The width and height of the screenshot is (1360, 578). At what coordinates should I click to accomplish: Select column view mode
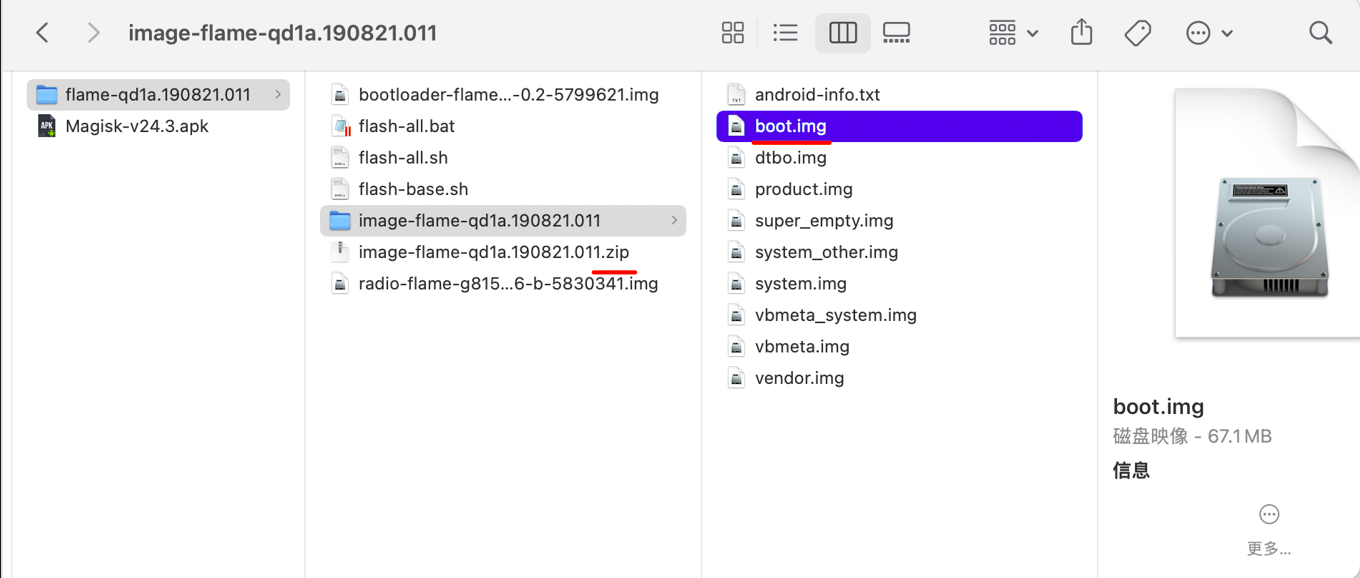point(842,33)
